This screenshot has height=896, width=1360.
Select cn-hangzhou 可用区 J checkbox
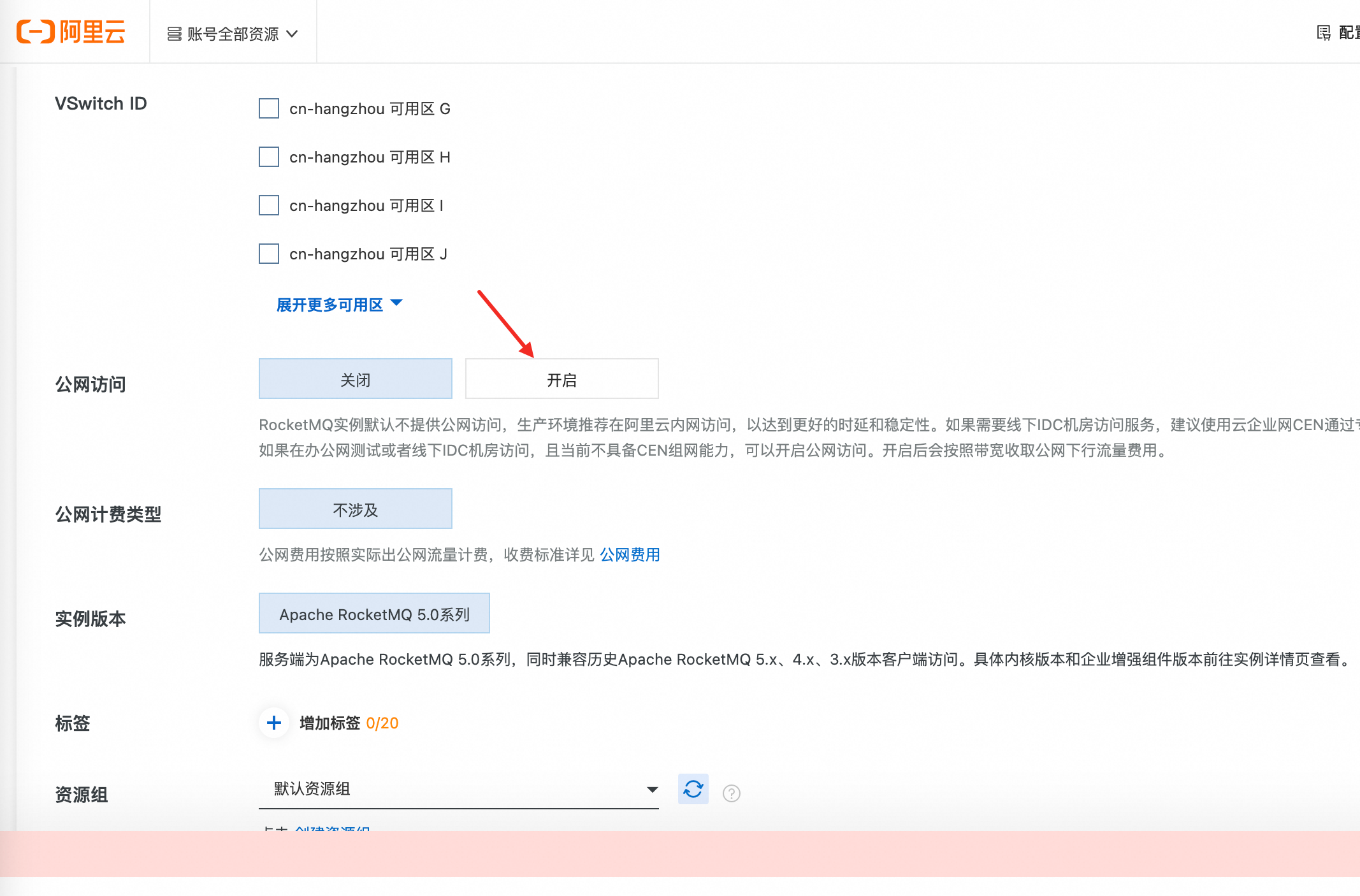click(x=269, y=254)
